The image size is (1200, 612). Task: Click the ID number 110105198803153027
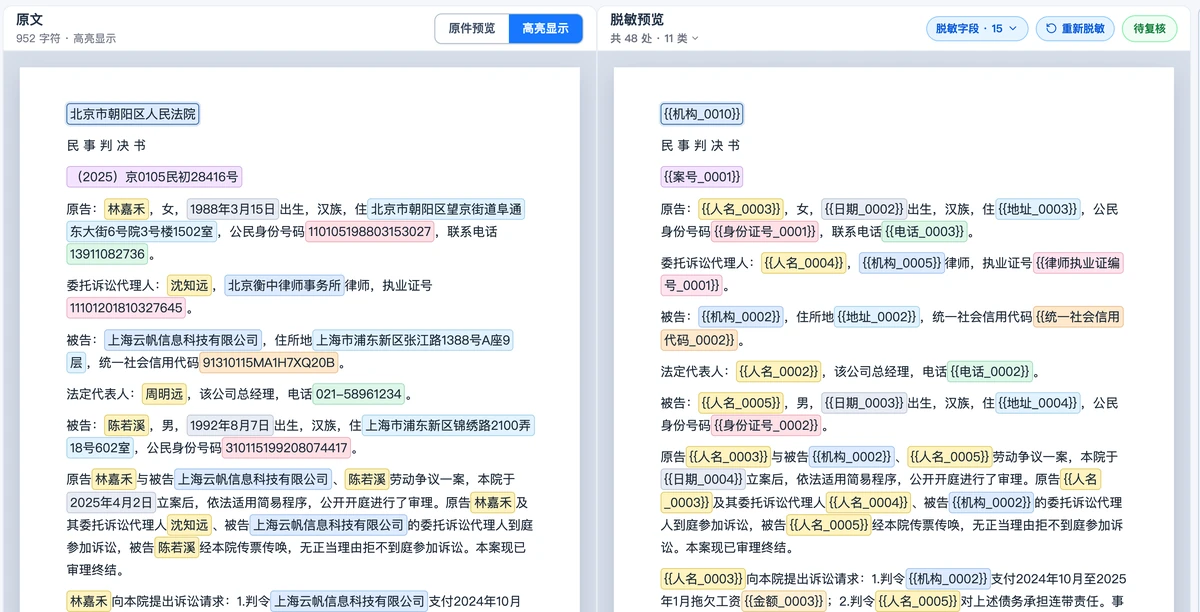click(370, 231)
